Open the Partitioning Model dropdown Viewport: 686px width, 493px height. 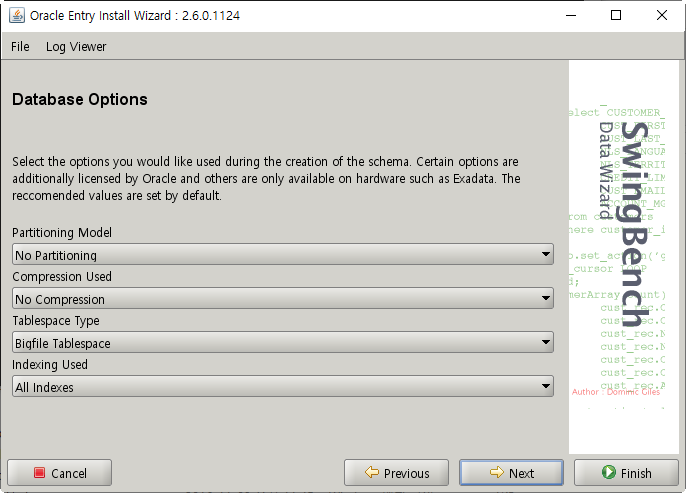click(x=283, y=255)
